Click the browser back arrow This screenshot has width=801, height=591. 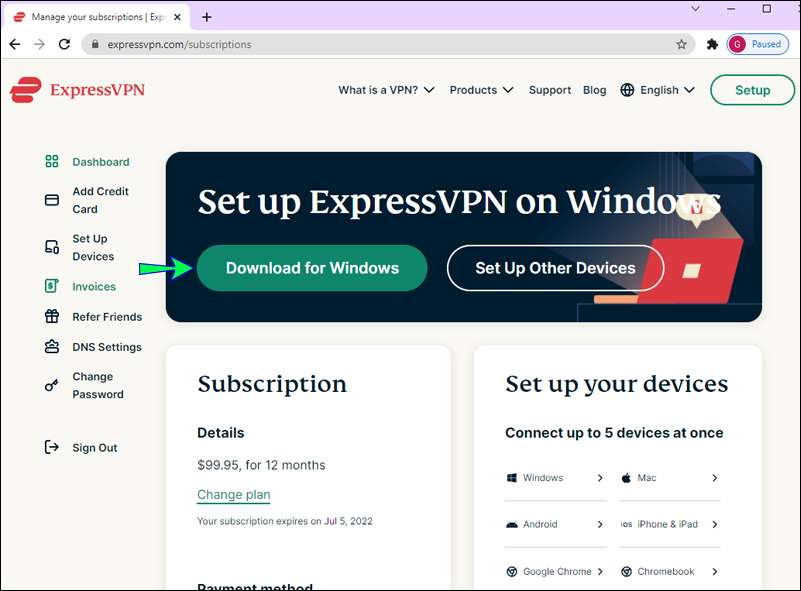[x=15, y=44]
